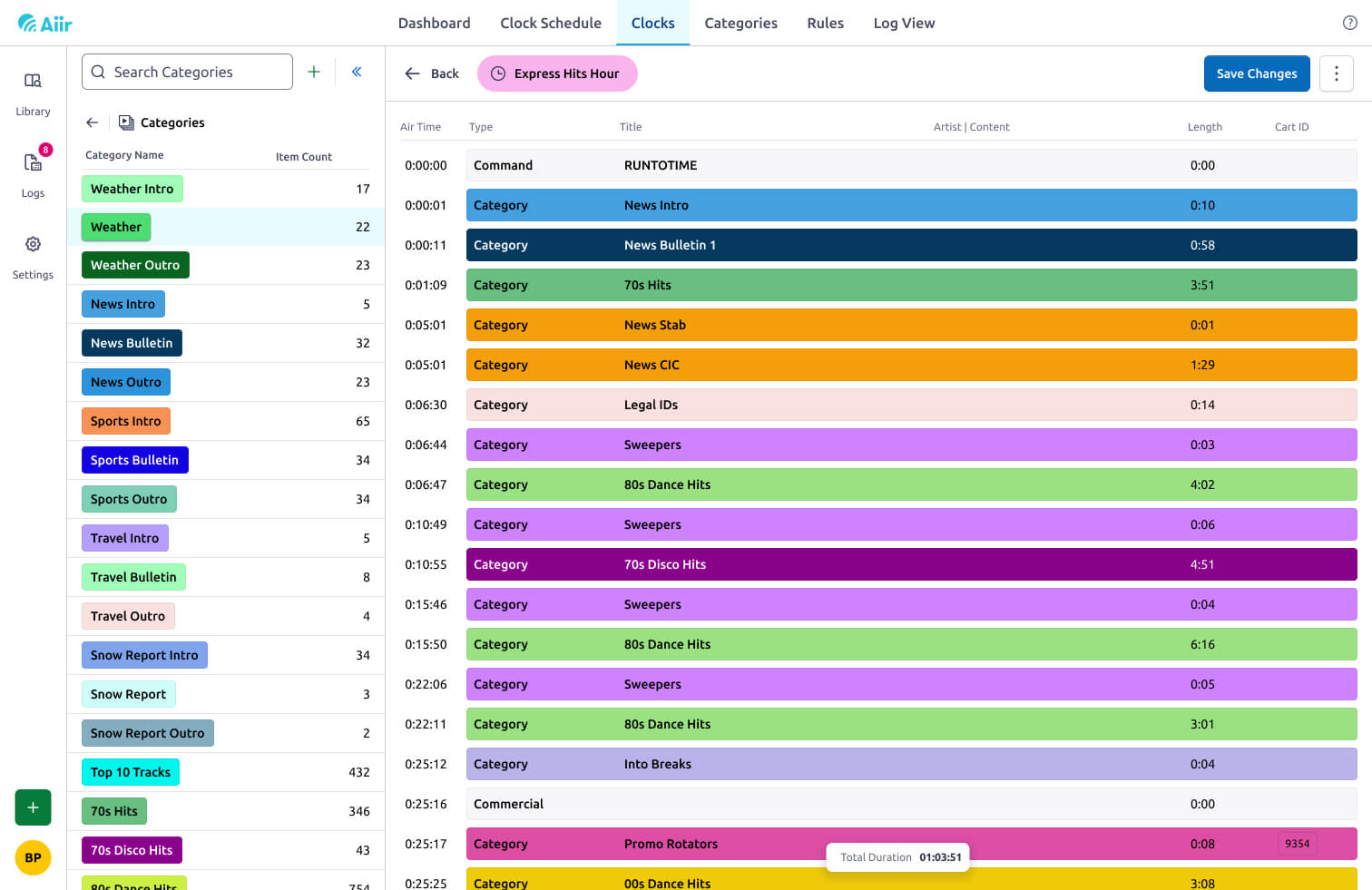Go Back from the clock editor
The width and height of the screenshot is (1372, 890).
(432, 73)
